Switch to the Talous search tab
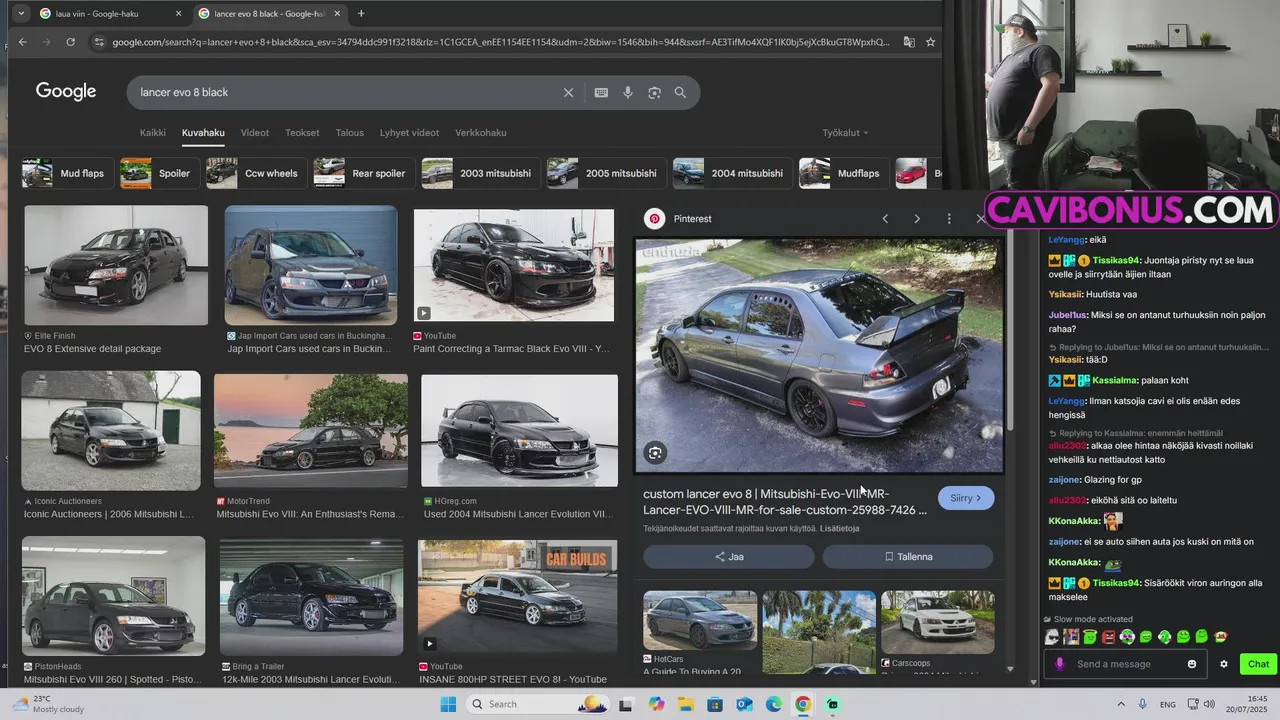 coord(350,132)
